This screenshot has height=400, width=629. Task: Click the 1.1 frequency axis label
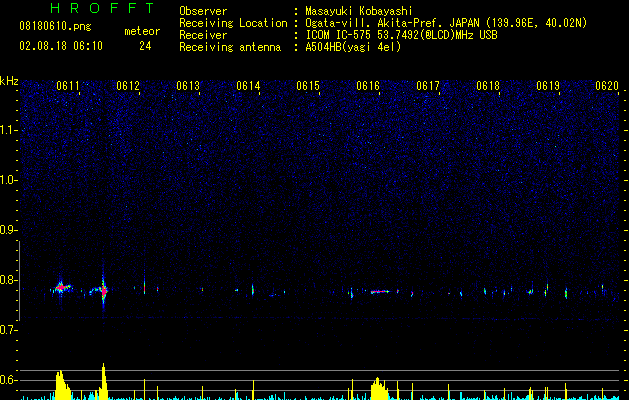coord(8,130)
